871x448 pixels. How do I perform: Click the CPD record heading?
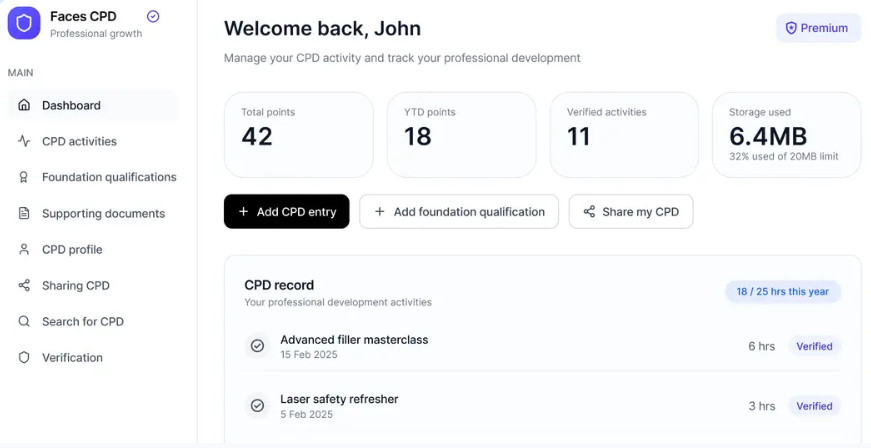click(279, 285)
